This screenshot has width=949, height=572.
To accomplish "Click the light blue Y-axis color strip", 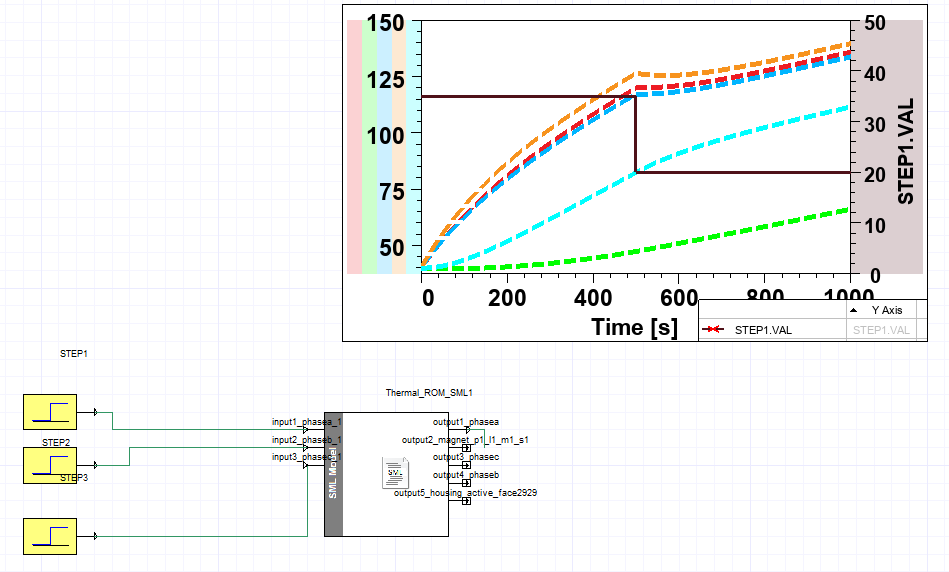I will click(384, 146).
